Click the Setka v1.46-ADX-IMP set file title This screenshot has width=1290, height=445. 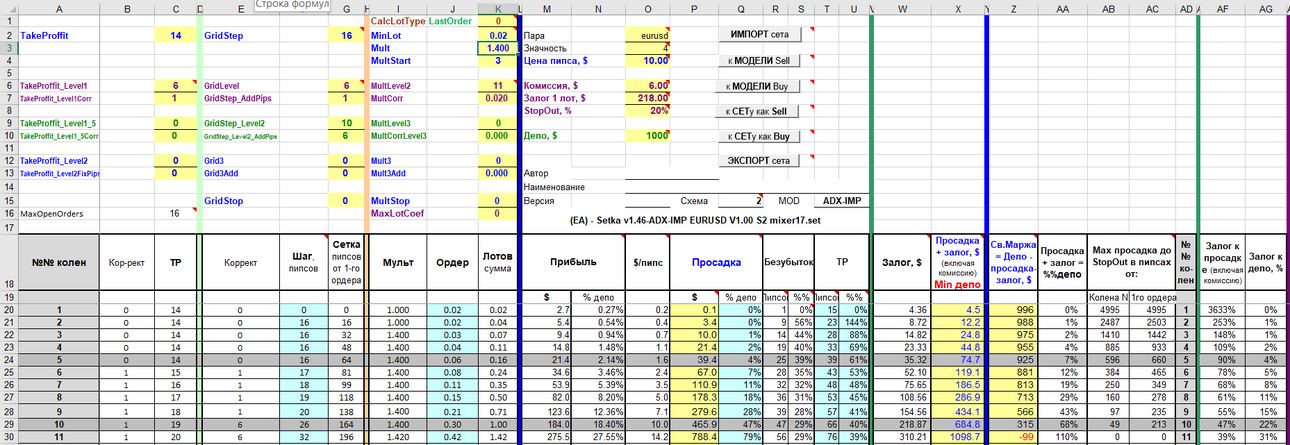coord(697,220)
